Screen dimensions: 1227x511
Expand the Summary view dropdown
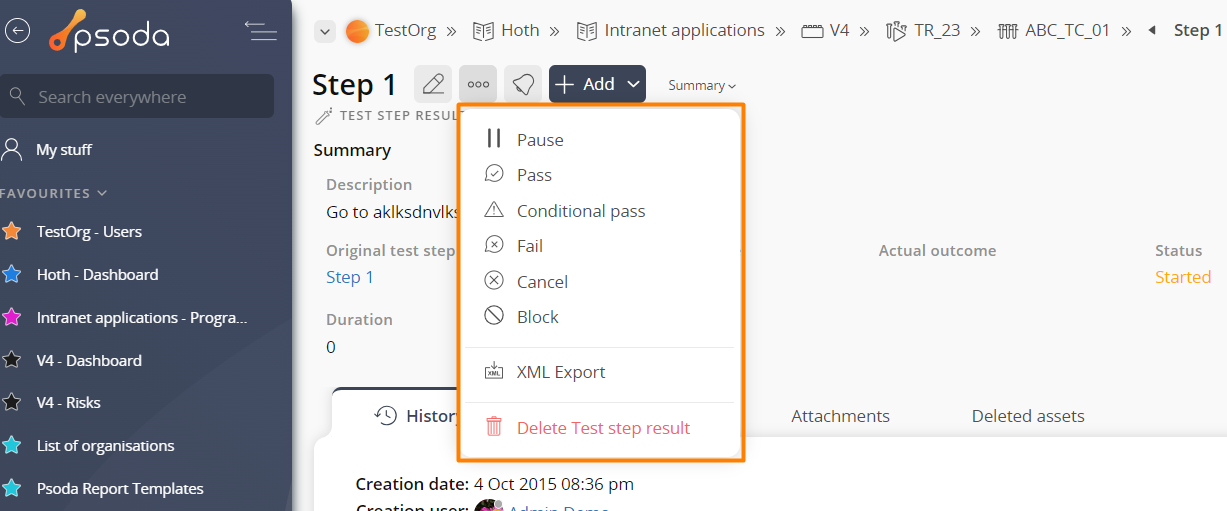[702, 85]
